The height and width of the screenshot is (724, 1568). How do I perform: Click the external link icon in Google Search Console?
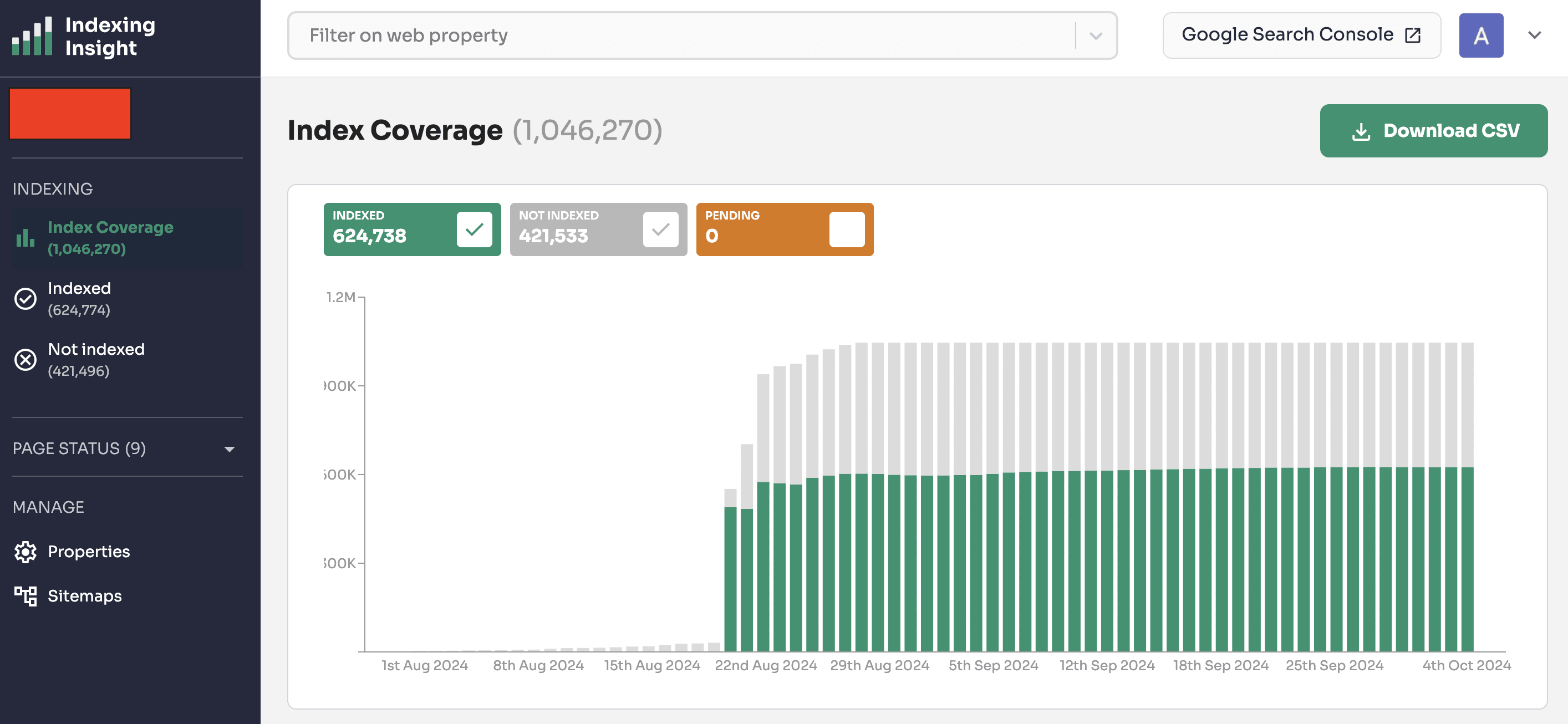pos(1413,35)
